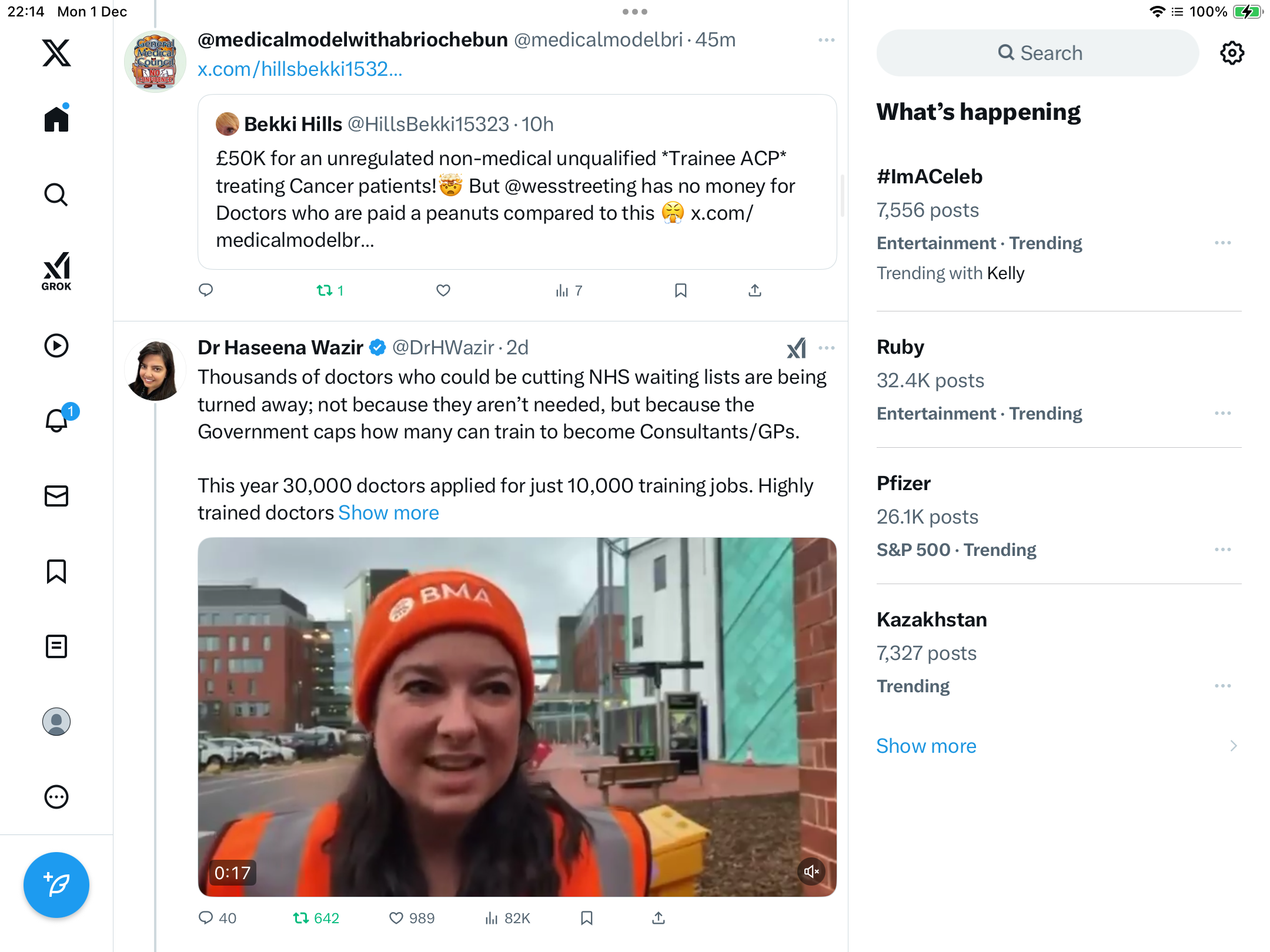Screen dimensions: 1270x952
Task: Go to the Home feed
Action: click(56, 119)
